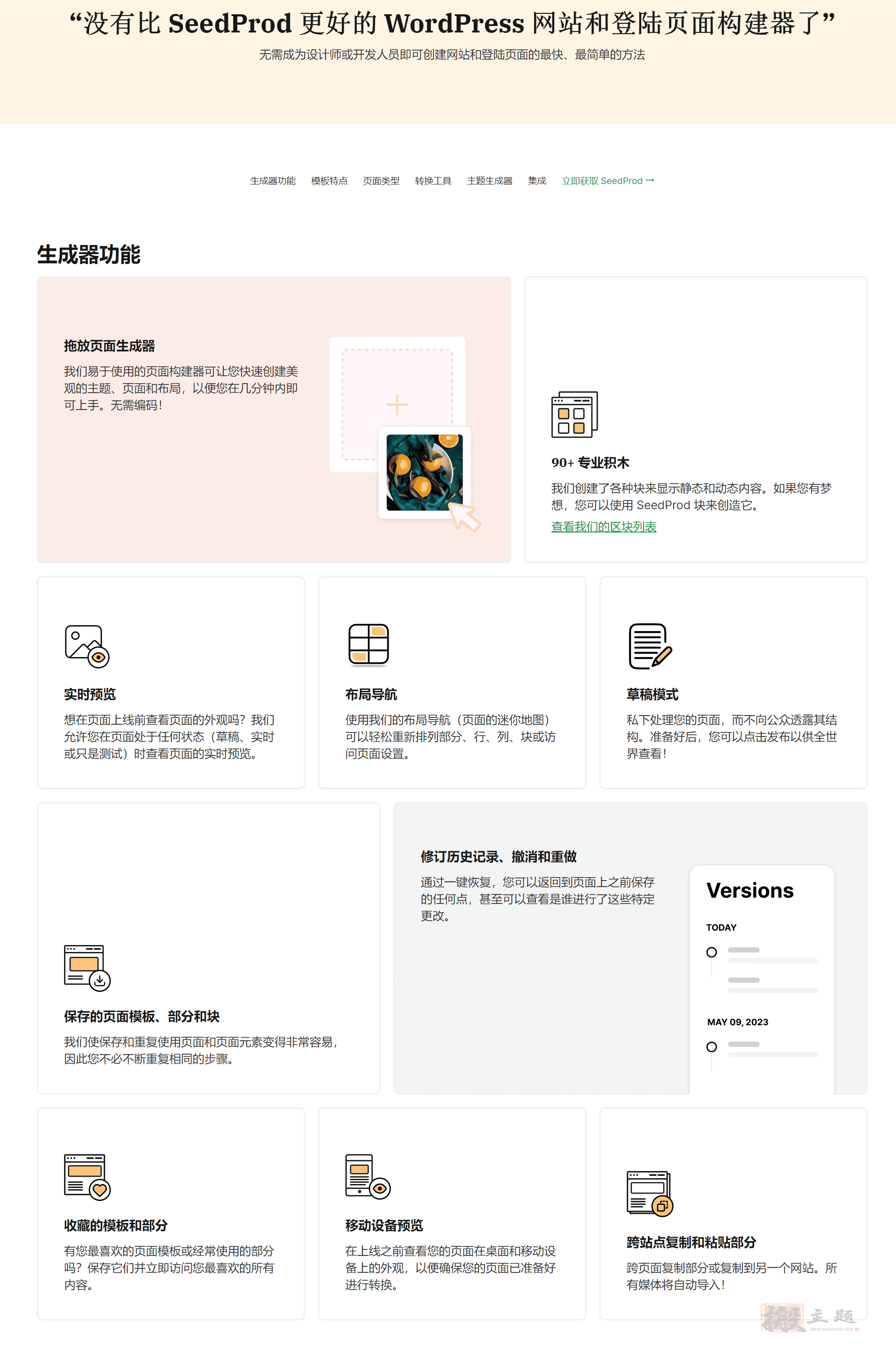Click the subtitle 无需成为设计师或开发人员 text
The image size is (896, 1365).
[x=452, y=55]
